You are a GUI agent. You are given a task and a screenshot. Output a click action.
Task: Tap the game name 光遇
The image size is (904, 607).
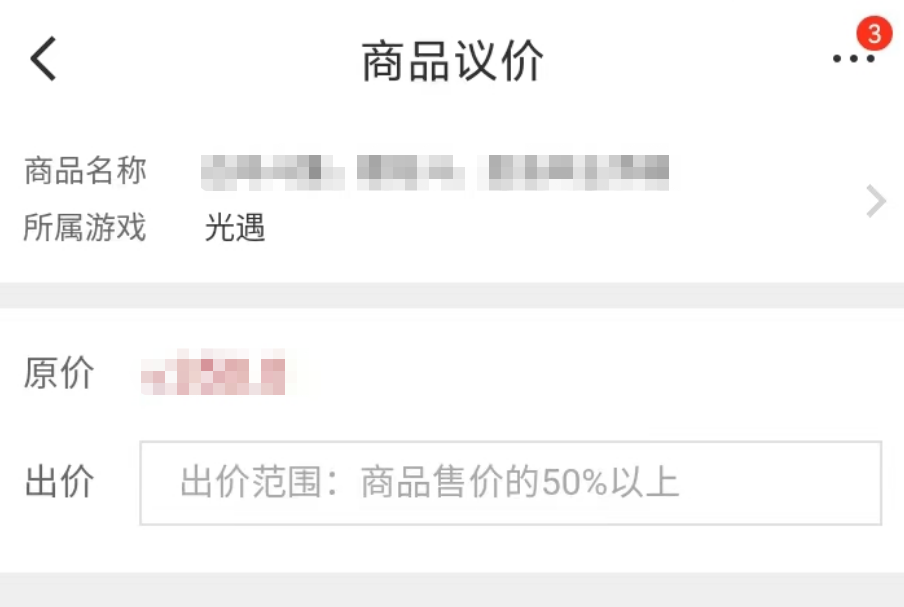click(235, 227)
